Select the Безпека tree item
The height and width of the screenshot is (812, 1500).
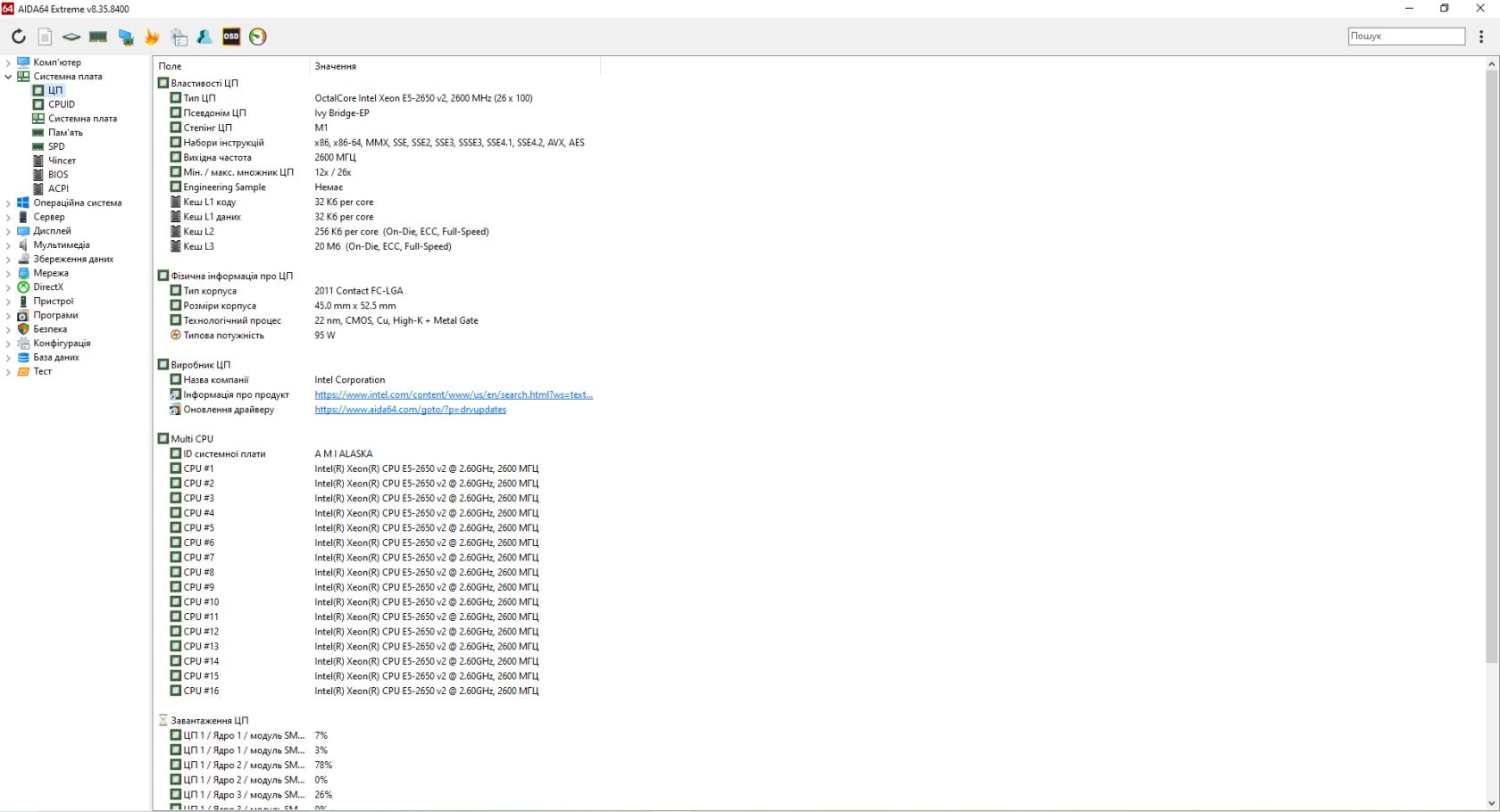(x=50, y=329)
